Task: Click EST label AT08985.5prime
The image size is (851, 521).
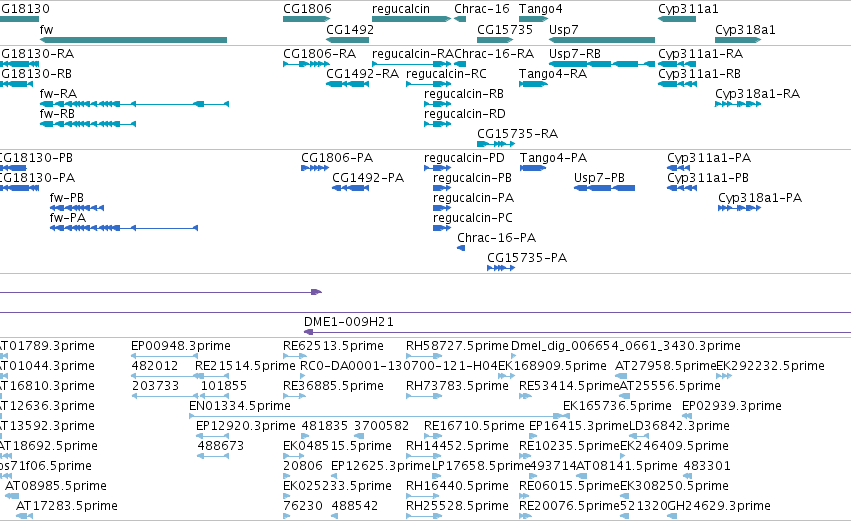Action: pos(56,486)
